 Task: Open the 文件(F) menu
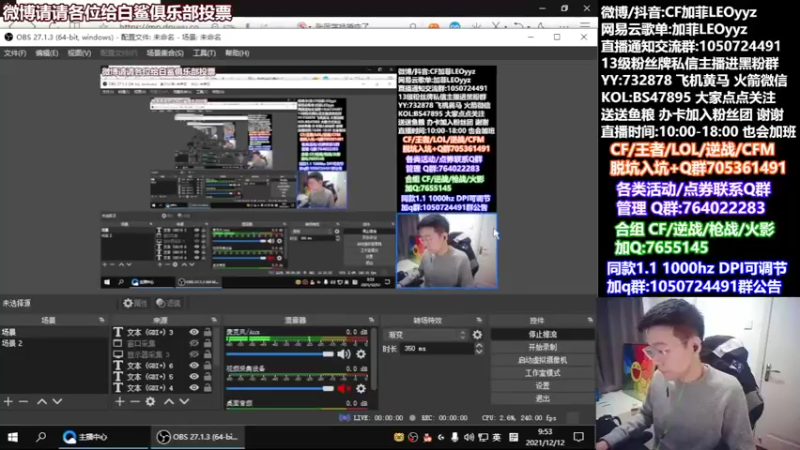click(15, 53)
